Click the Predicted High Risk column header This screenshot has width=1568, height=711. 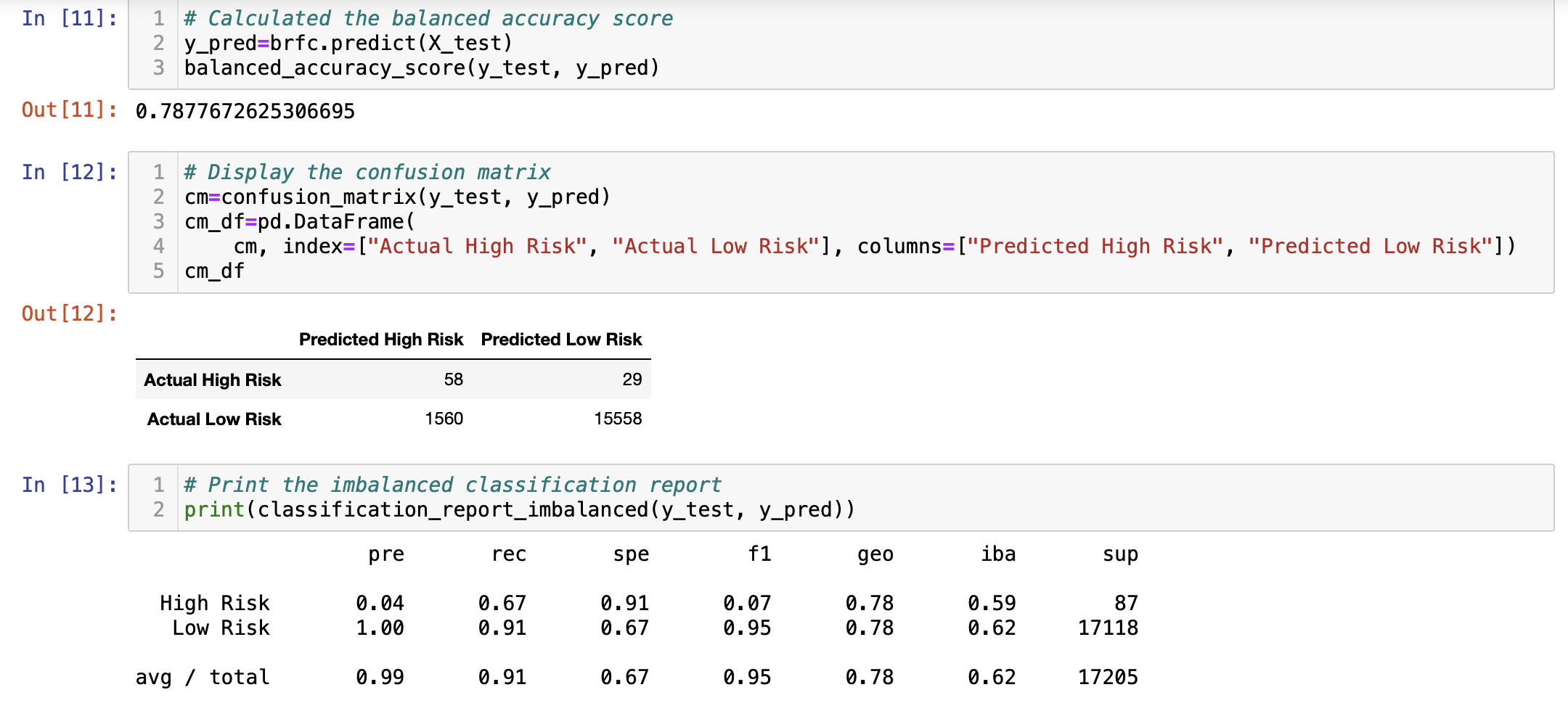[381, 339]
